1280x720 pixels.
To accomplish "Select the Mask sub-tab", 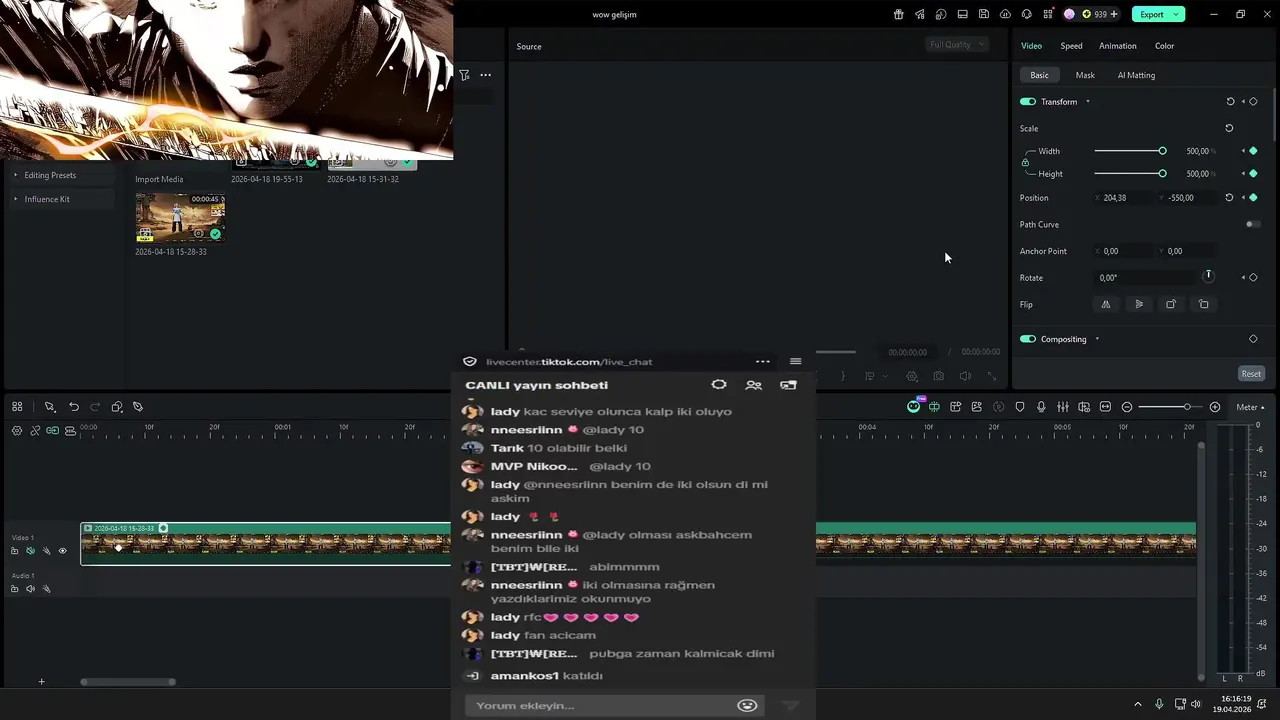I will 1085,75.
